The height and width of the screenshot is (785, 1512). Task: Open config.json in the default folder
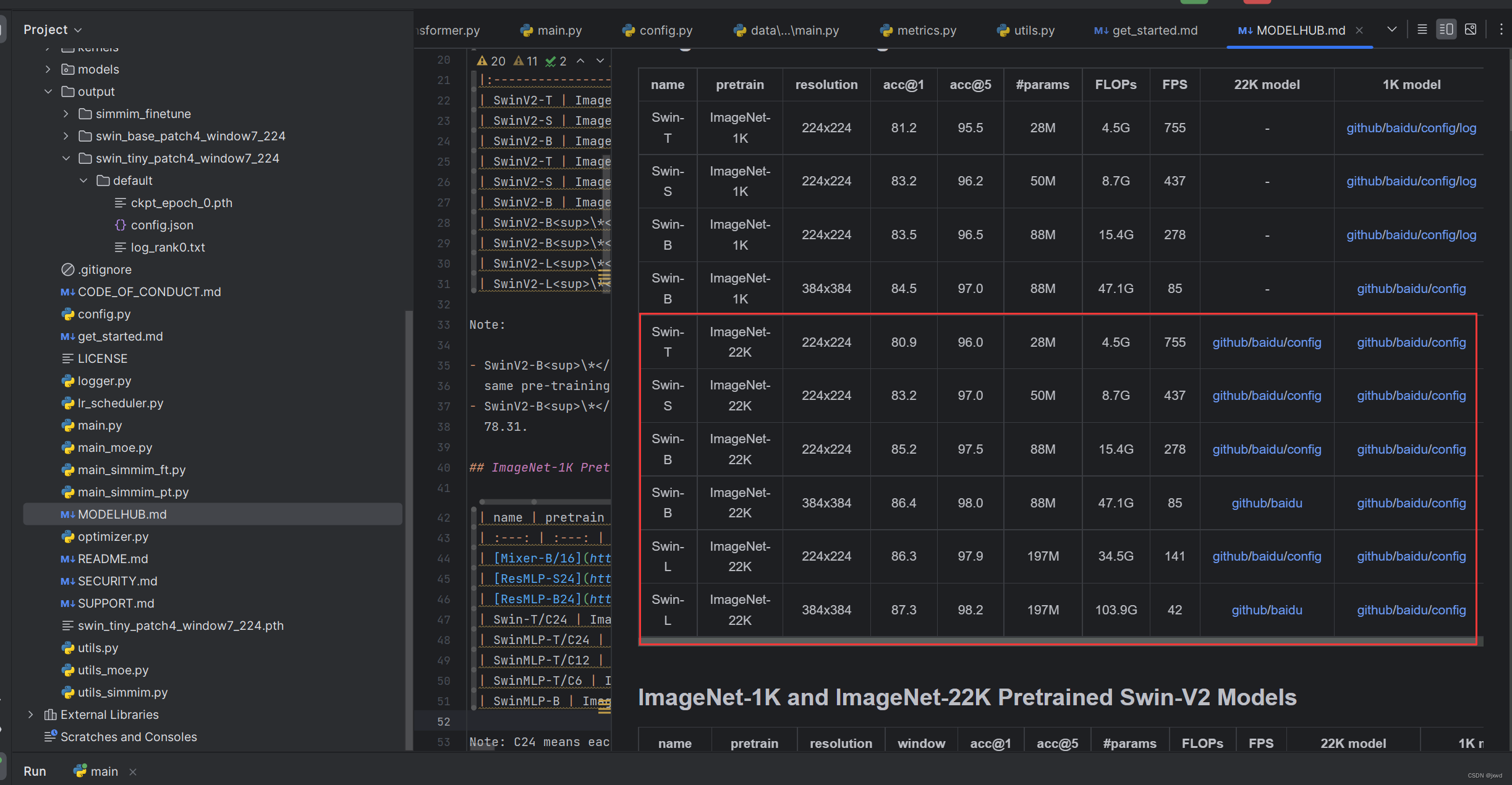tap(162, 225)
